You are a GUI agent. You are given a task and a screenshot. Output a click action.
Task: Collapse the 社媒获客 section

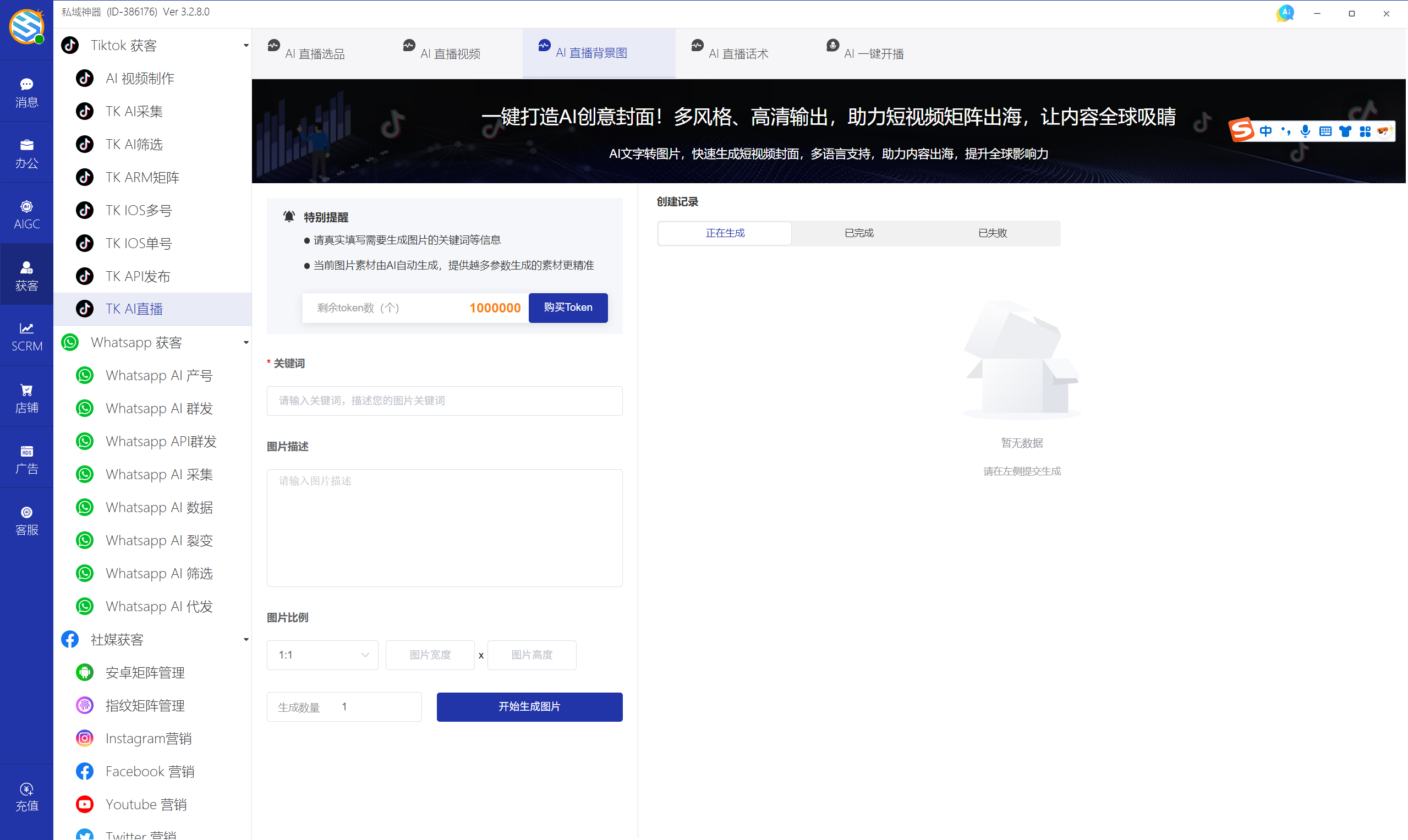pyautogui.click(x=246, y=639)
